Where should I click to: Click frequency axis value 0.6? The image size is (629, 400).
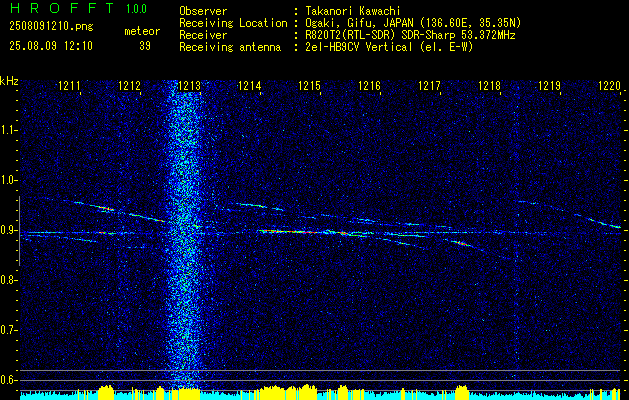point(7,380)
